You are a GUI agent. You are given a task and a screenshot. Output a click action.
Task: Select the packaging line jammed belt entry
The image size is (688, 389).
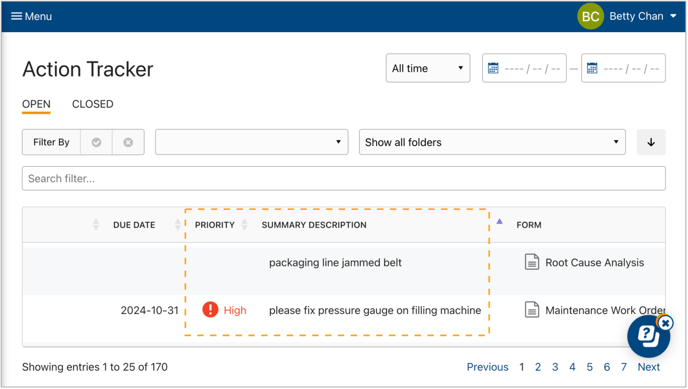click(335, 263)
